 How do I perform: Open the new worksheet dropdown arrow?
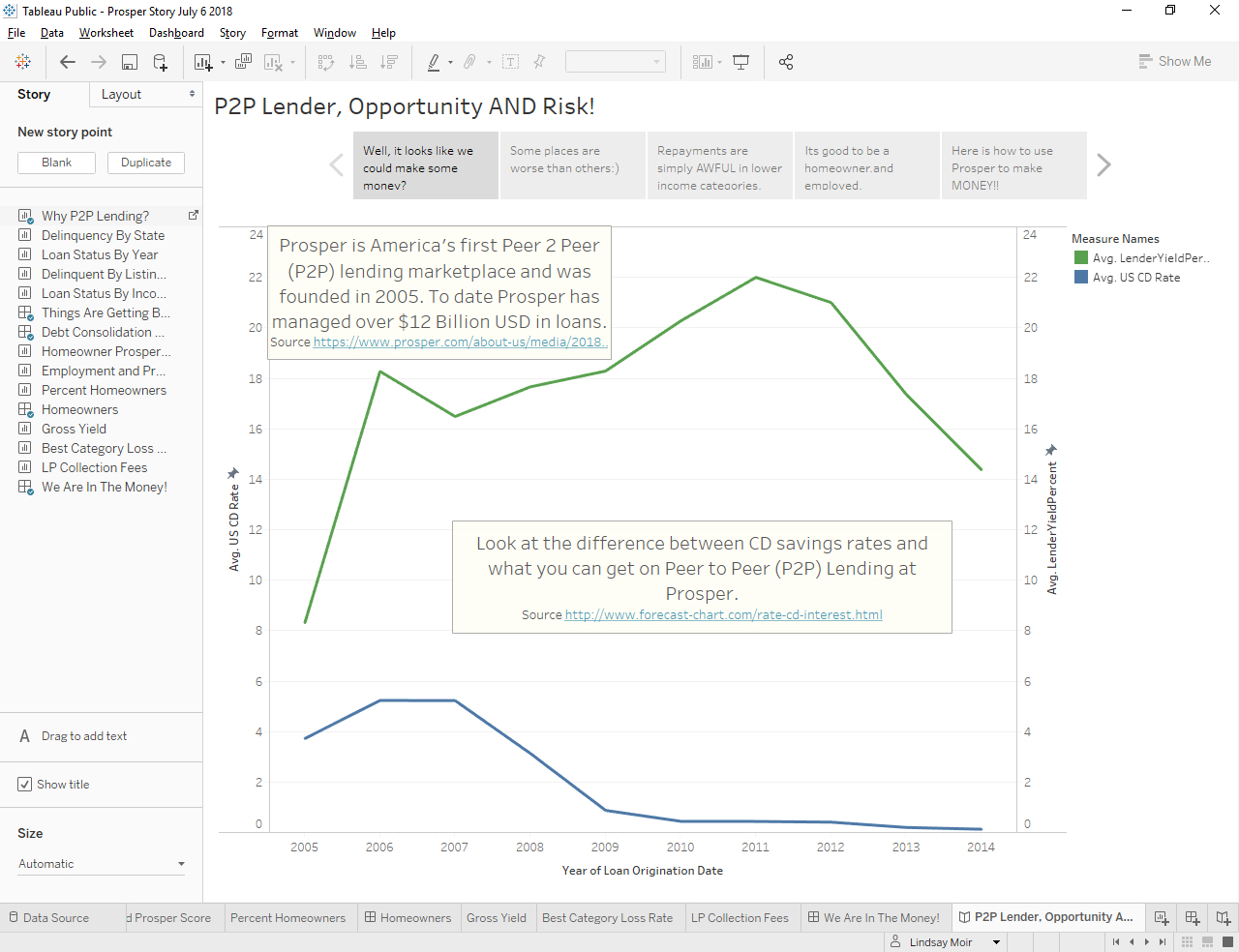pos(224,63)
